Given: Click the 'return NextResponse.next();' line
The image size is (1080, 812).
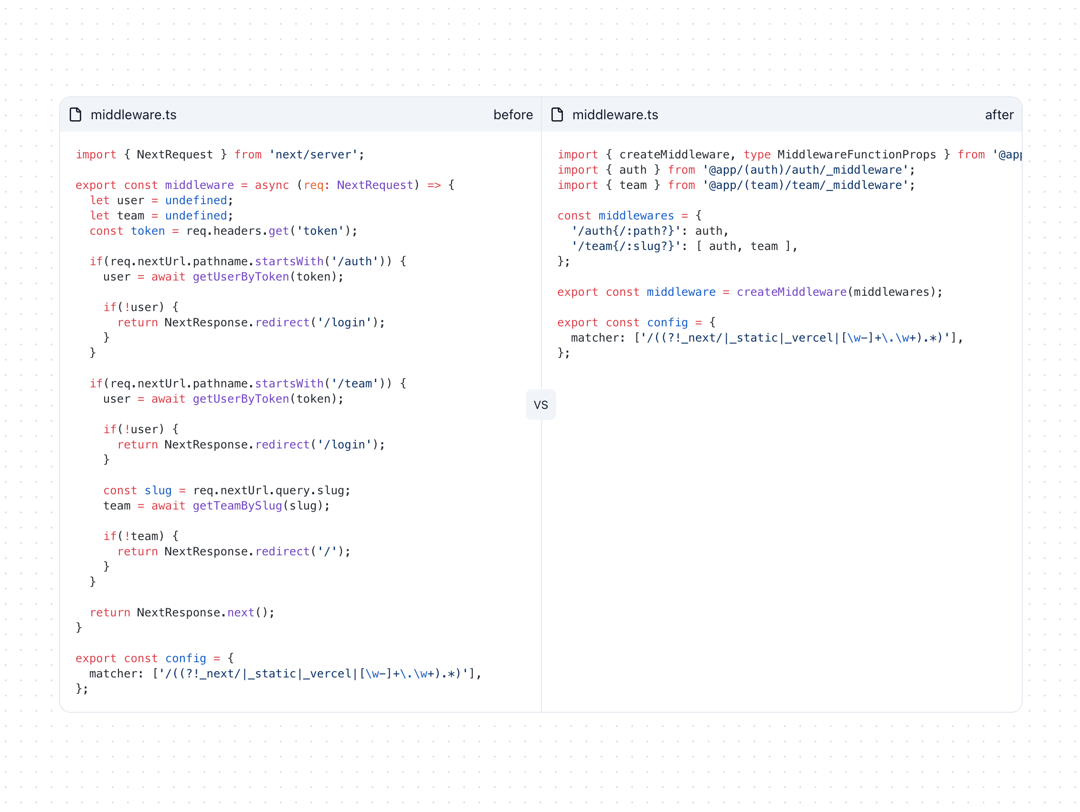Looking at the screenshot, I should tap(182, 612).
